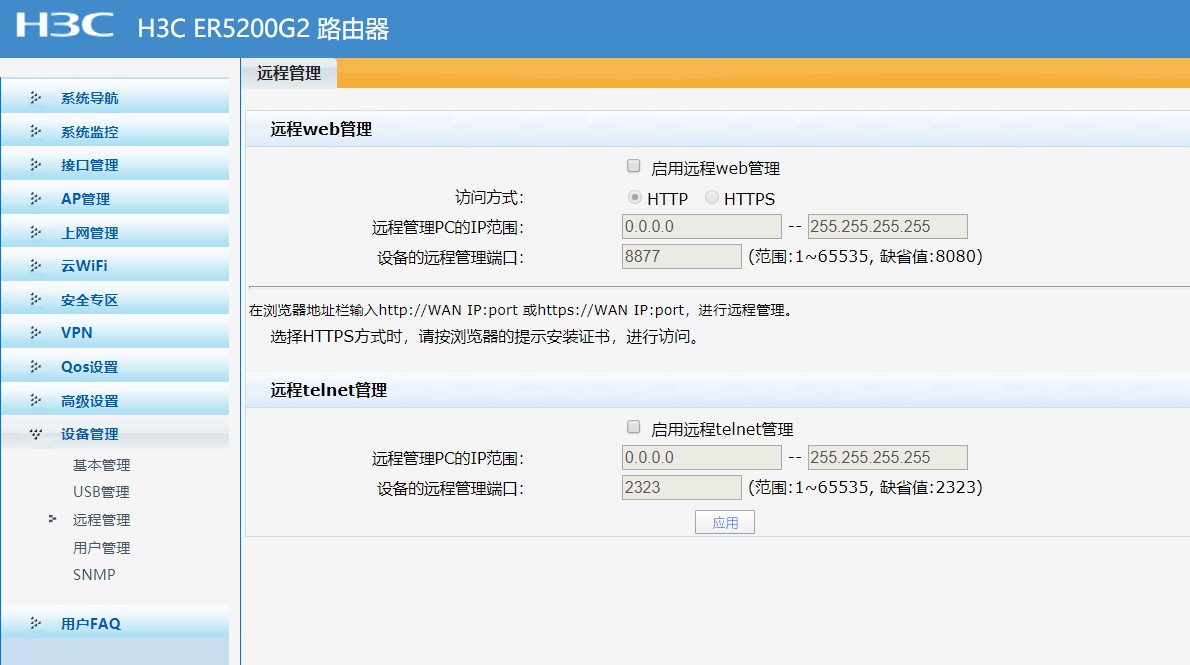
Task: Go to 基本管理 submenu
Action: pos(101,465)
